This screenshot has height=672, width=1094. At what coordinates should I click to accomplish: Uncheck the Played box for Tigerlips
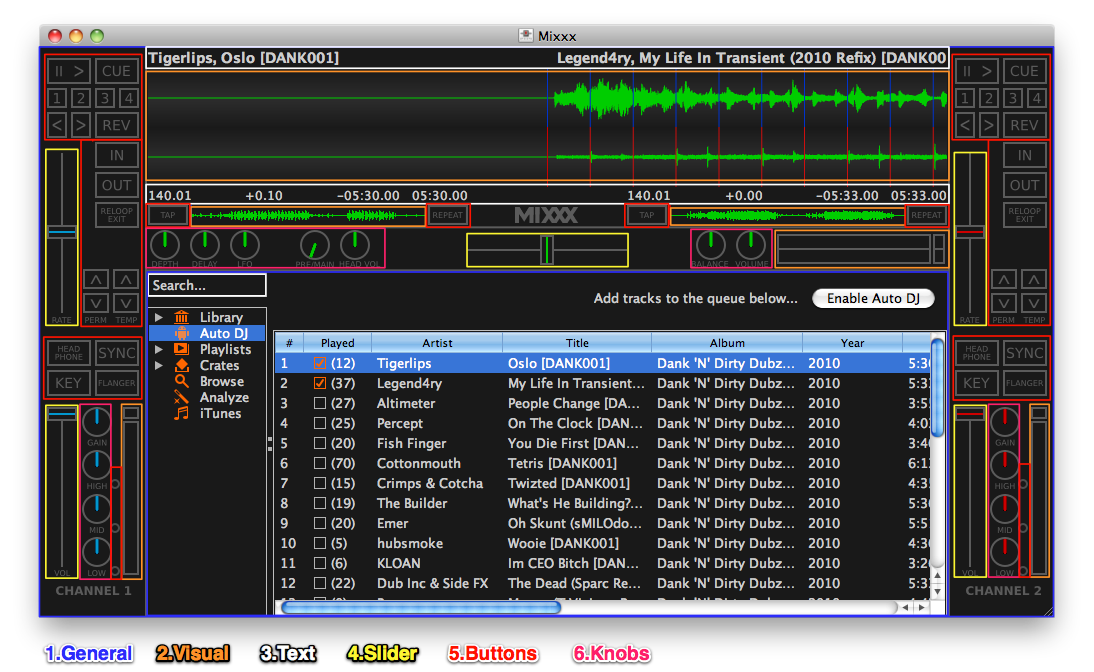click(x=320, y=363)
